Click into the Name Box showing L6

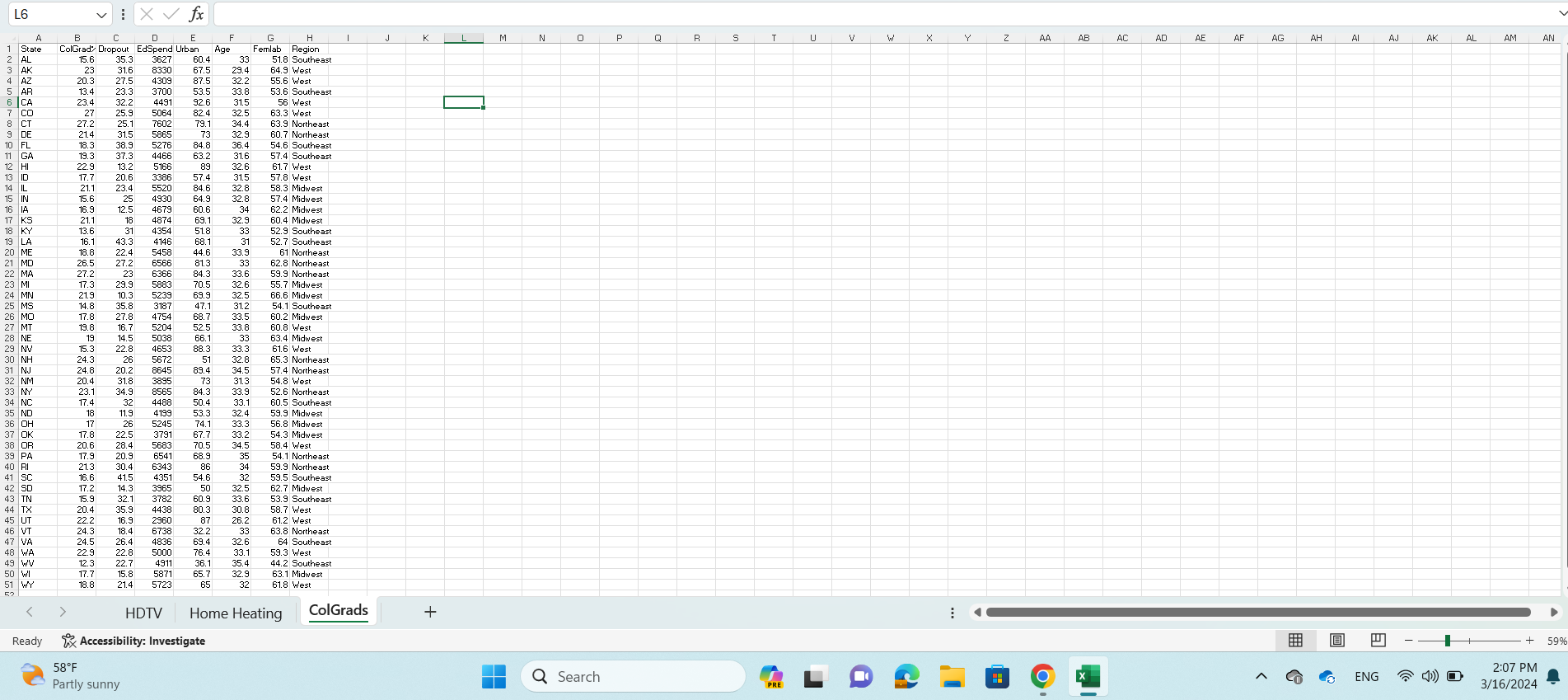49,15
